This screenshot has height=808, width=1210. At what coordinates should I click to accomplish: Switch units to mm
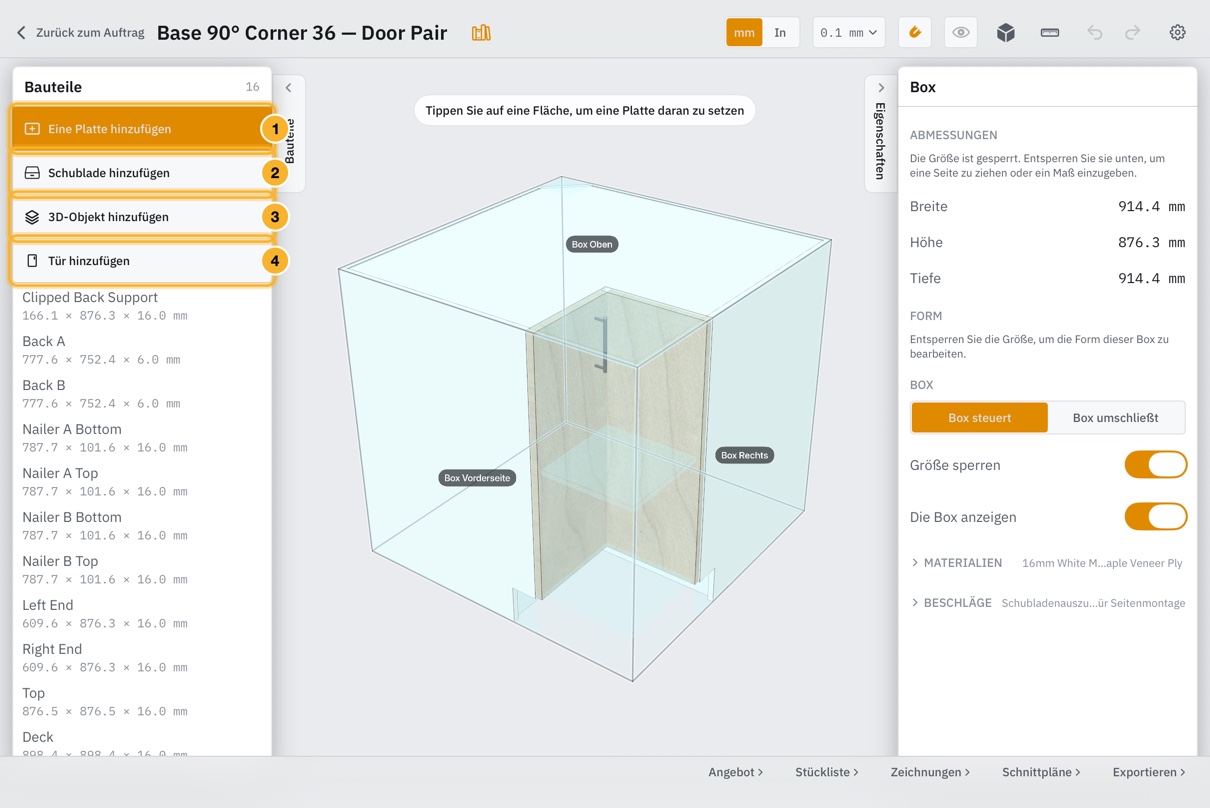(744, 33)
